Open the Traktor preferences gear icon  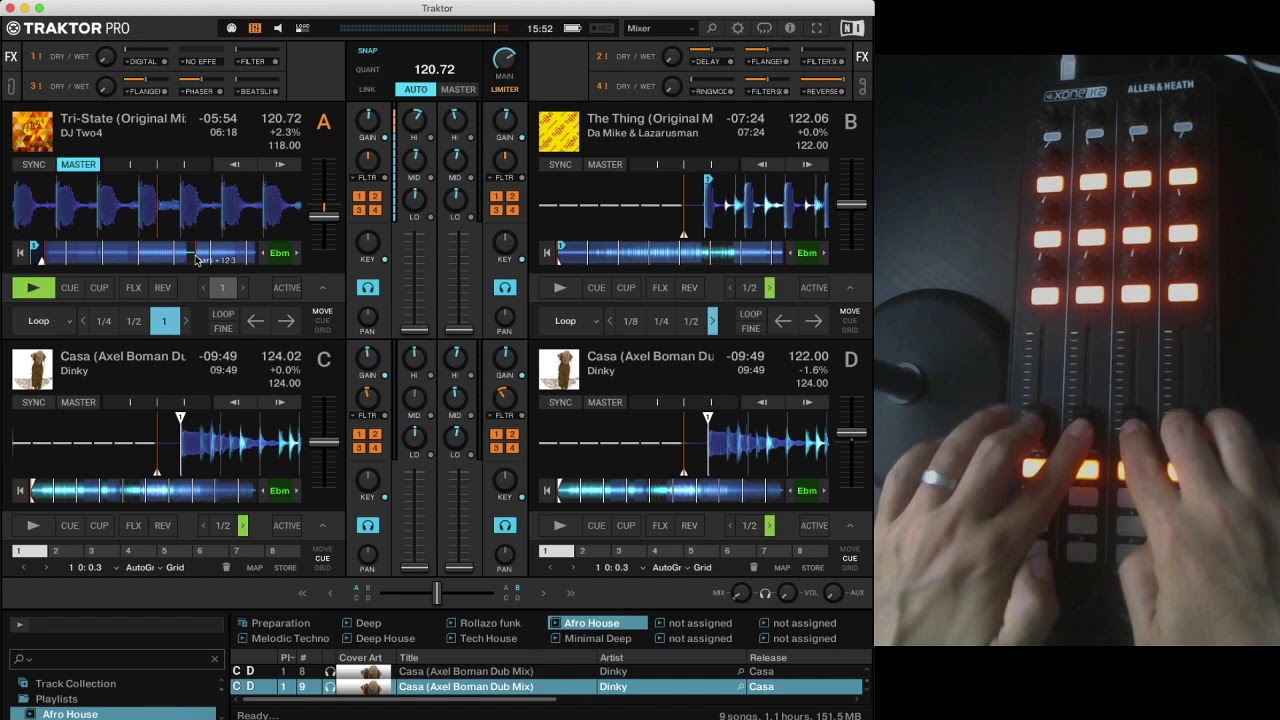[x=738, y=29]
